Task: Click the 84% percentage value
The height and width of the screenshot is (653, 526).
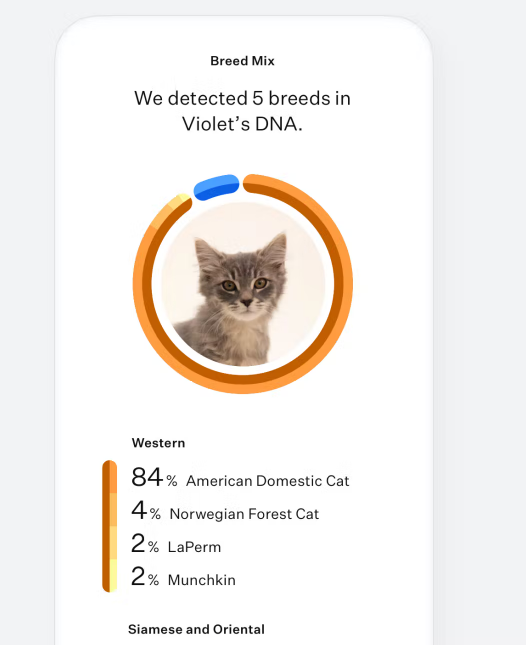Action: pyautogui.click(x=154, y=477)
